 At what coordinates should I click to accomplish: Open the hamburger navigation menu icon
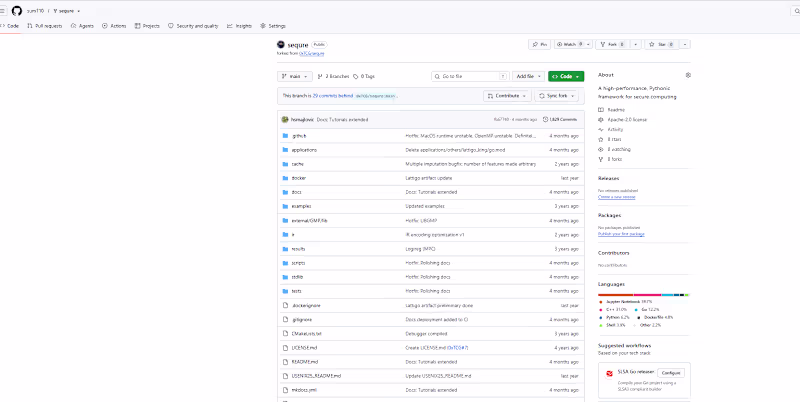click(x=2, y=11)
